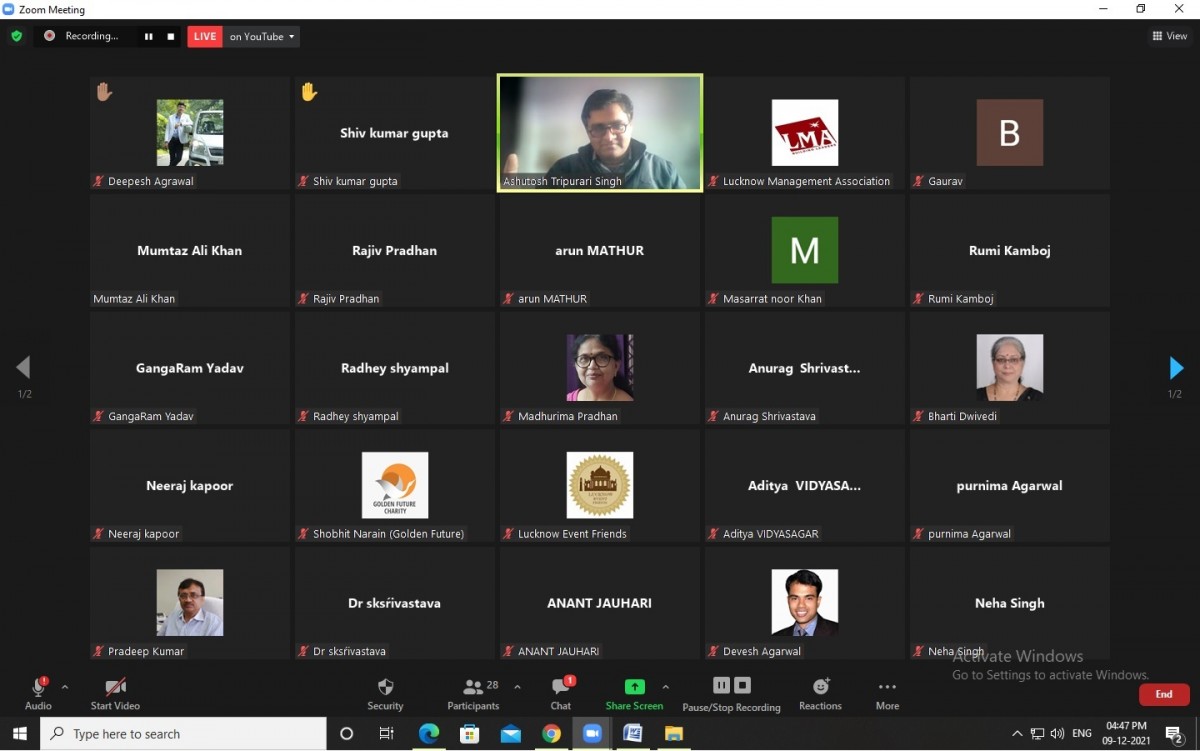Start sharing with Share Screen
This screenshot has width=1200, height=751.
[x=634, y=693]
